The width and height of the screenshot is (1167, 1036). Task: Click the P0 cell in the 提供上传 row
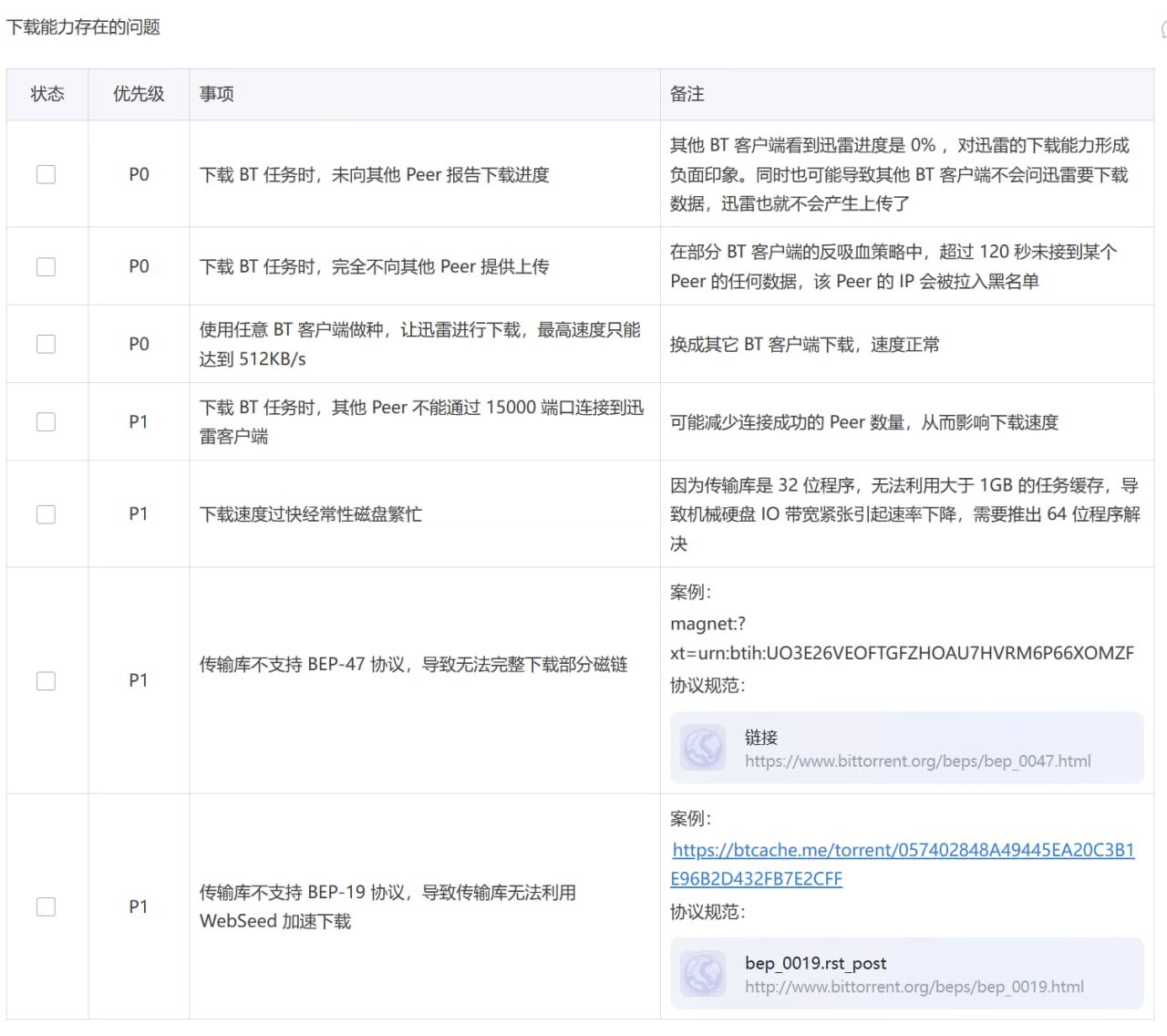[139, 266]
